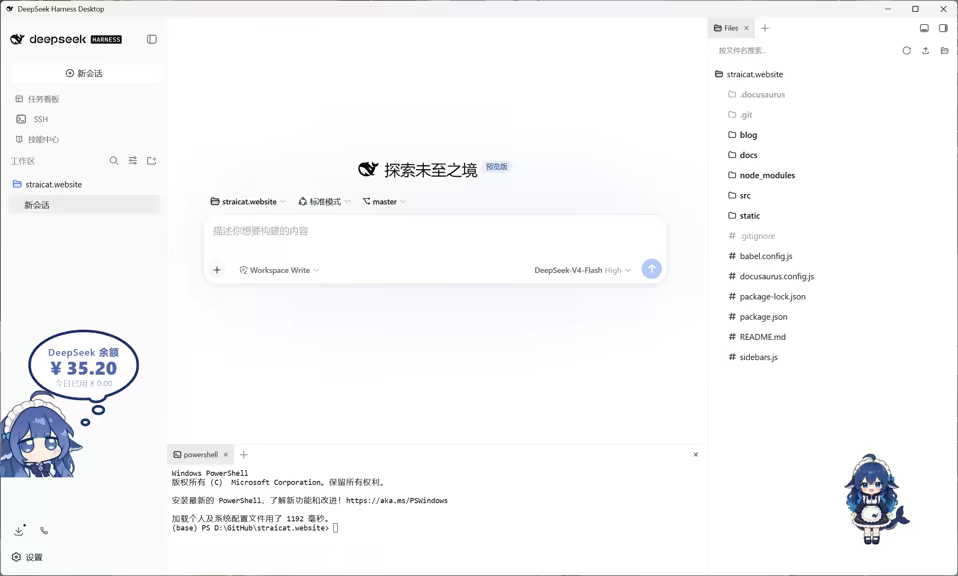Click the phone icon at sidebar bottom

(x=44, y=531)
